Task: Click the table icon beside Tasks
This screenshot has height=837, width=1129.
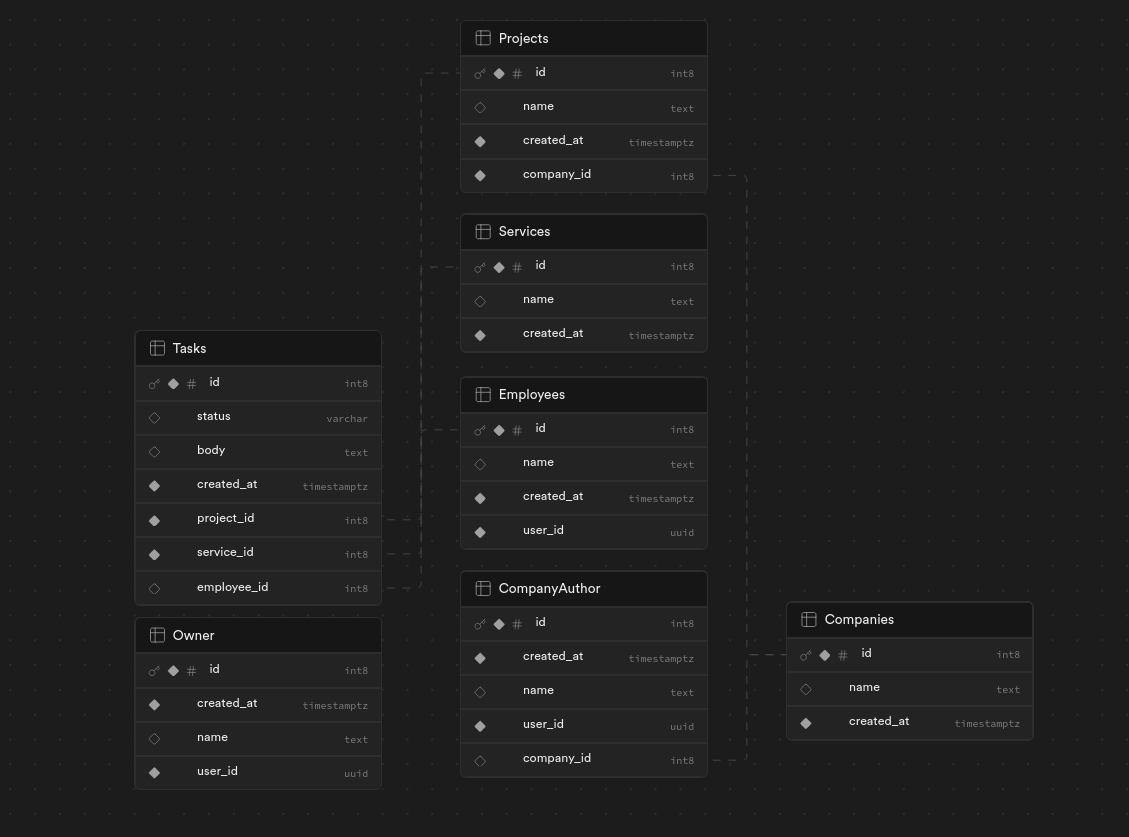Action: click(157, 348)
